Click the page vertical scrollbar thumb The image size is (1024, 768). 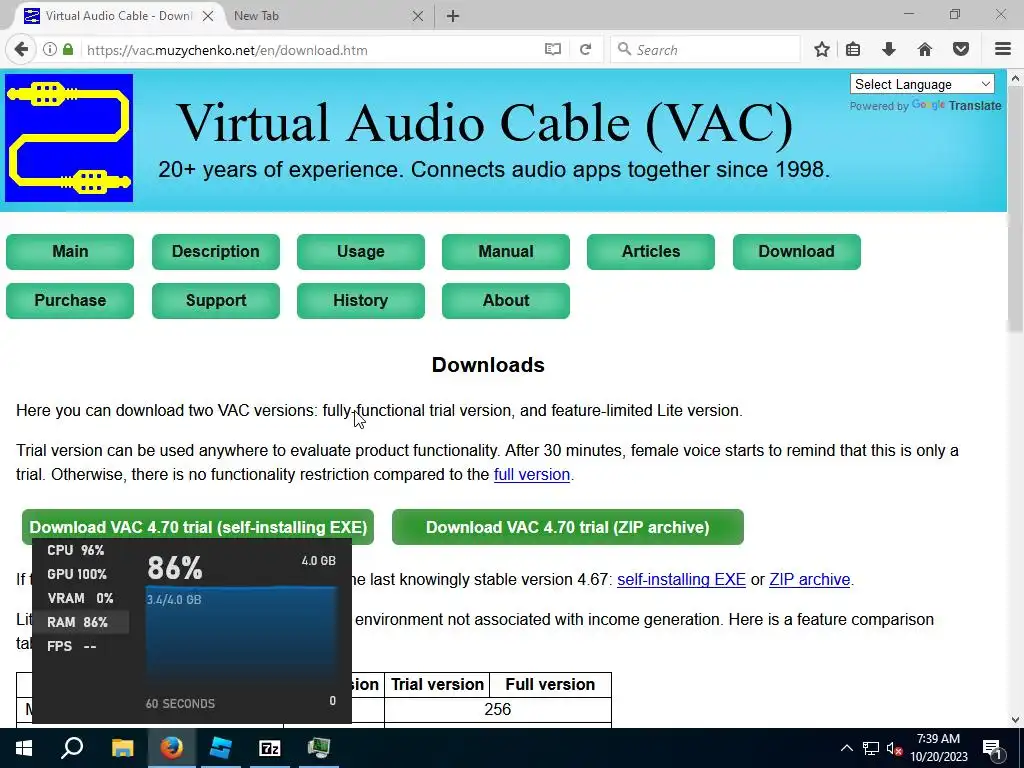[1015, 209]
